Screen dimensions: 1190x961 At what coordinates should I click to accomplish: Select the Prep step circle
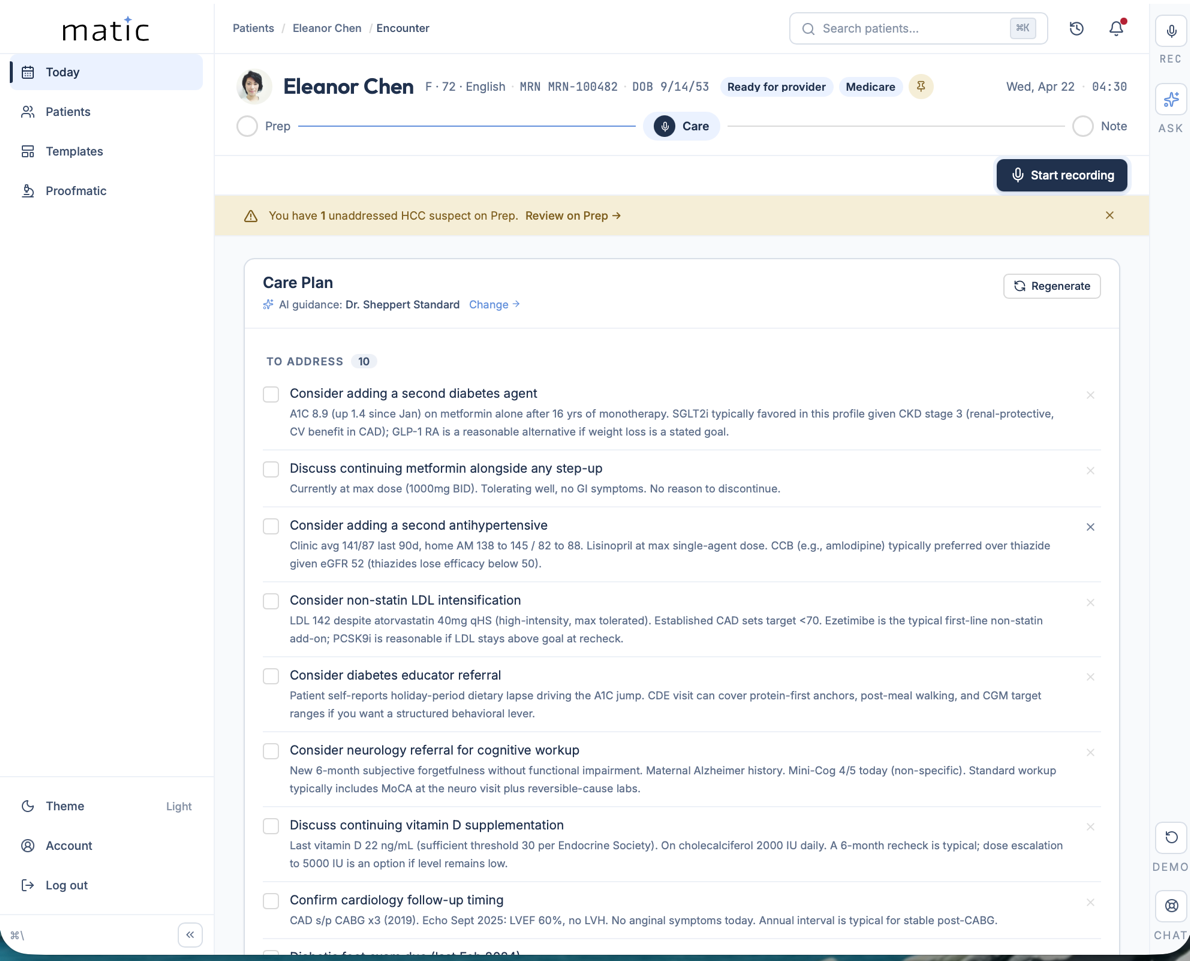tap(247, 126)
